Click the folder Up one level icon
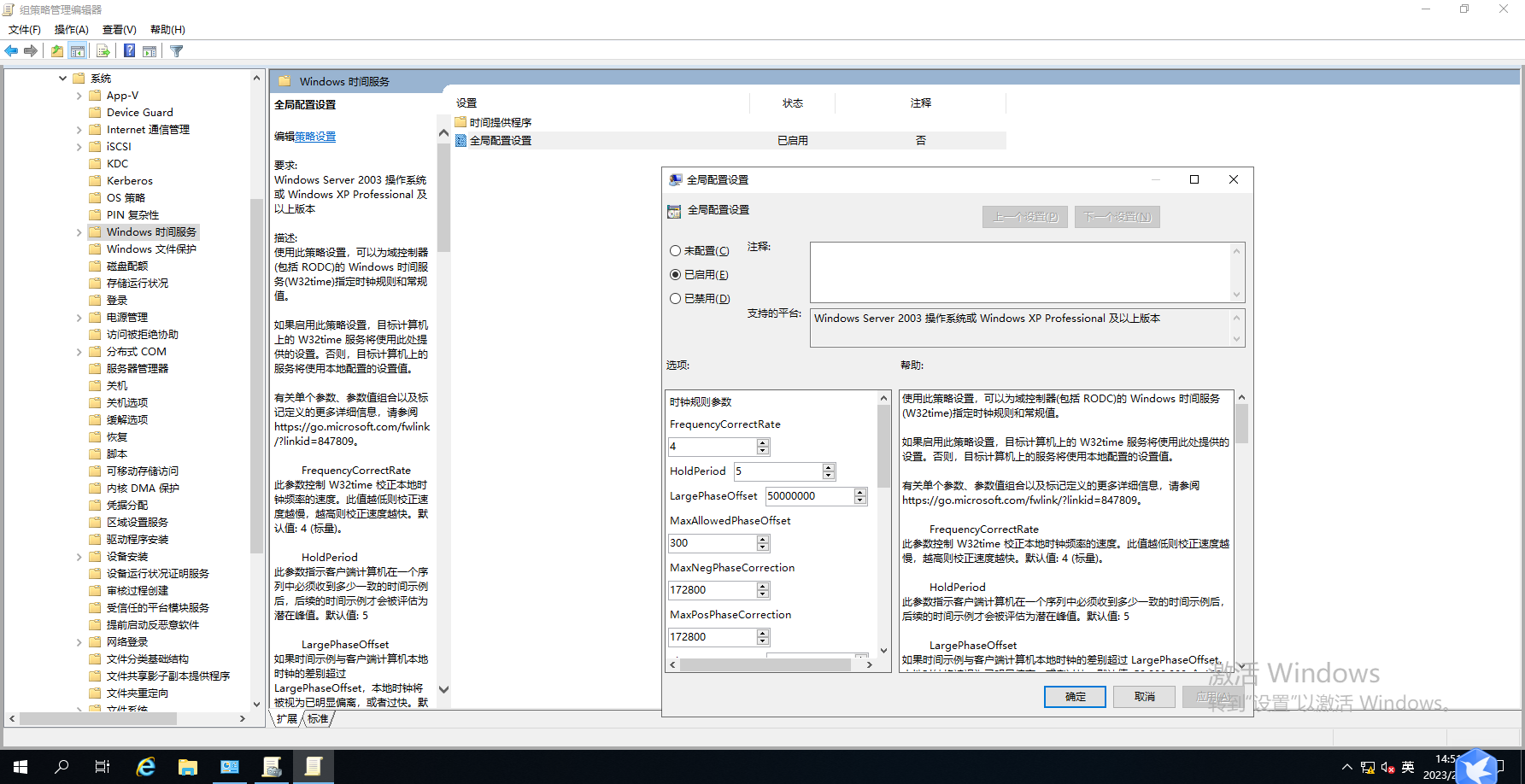This screenshot has height=784, width=1525. coord(56,51)
